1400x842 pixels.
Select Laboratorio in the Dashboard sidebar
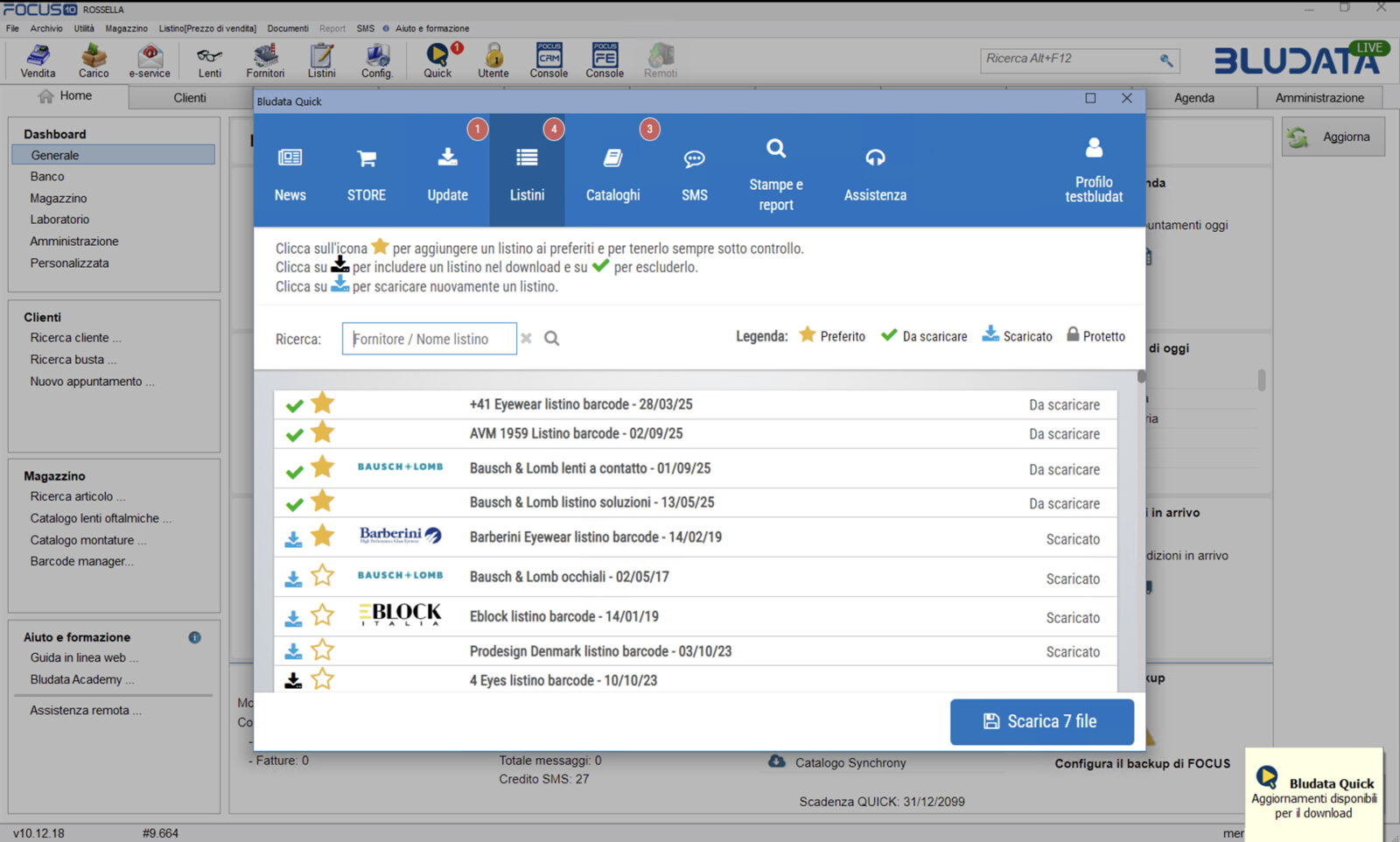click(x=59, y=220)
